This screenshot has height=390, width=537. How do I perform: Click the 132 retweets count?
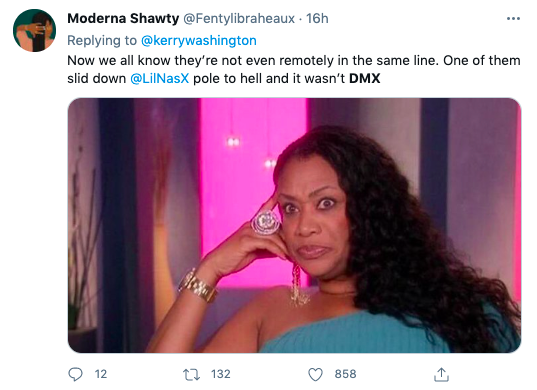click(221, 374)
